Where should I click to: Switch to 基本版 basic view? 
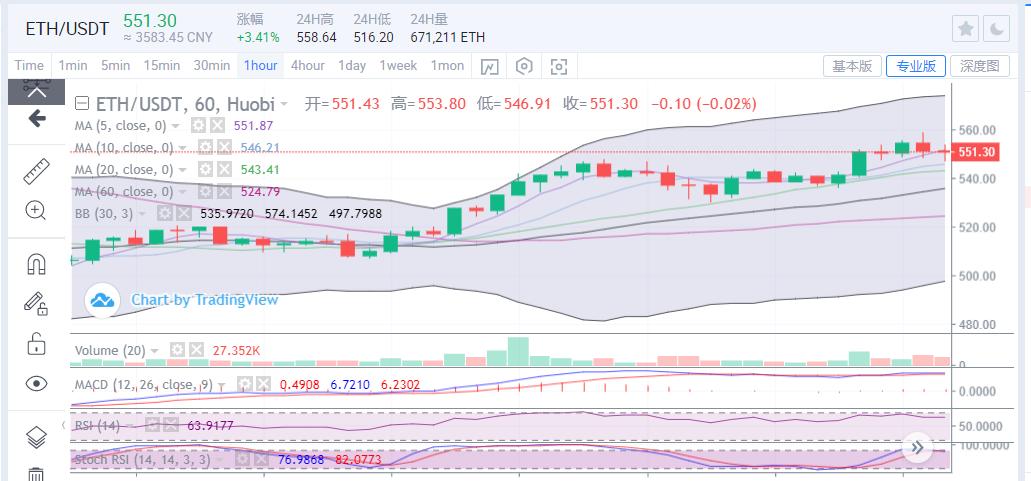click(852, 66)
